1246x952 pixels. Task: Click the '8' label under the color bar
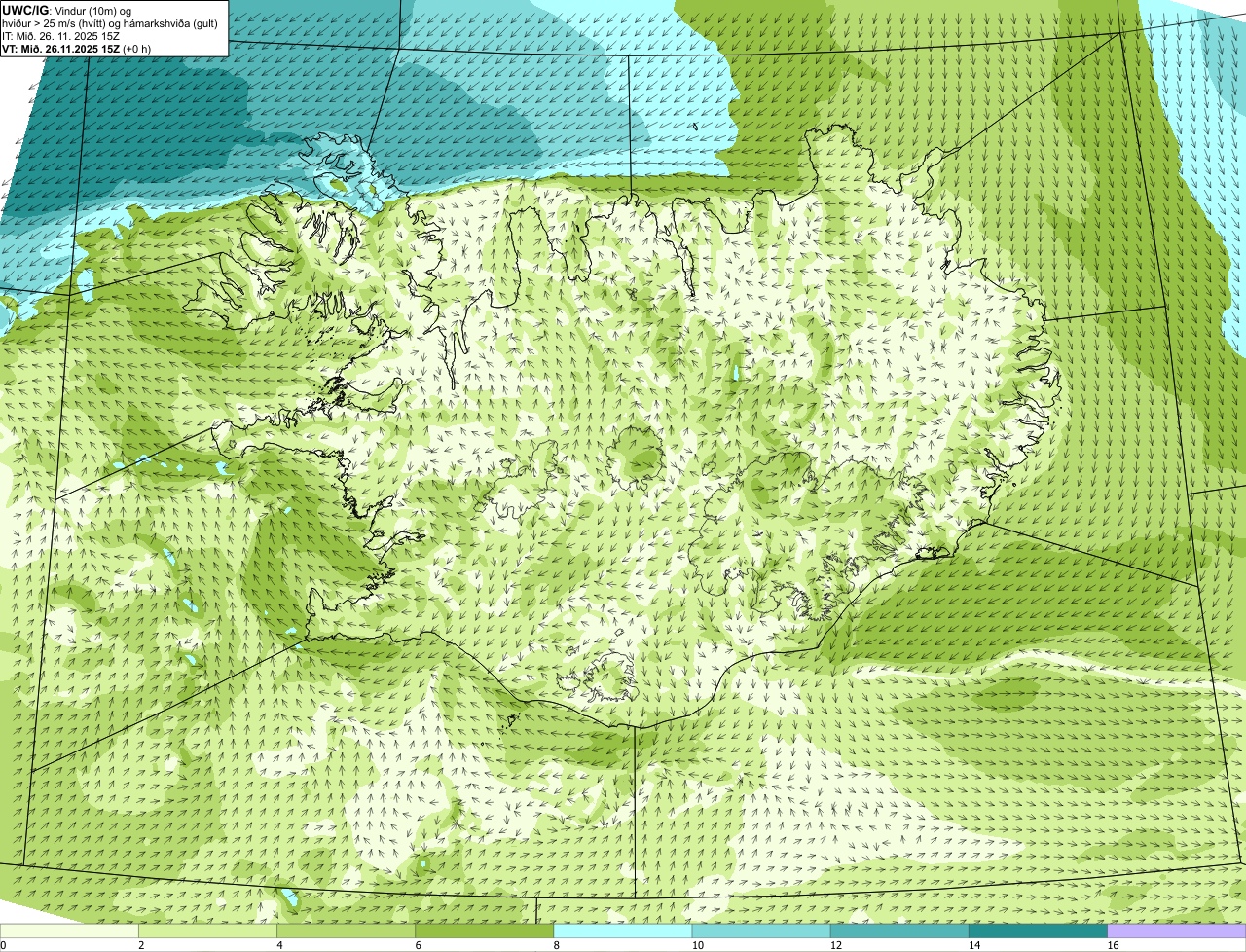pyautogui.click(x=556, y=945)
